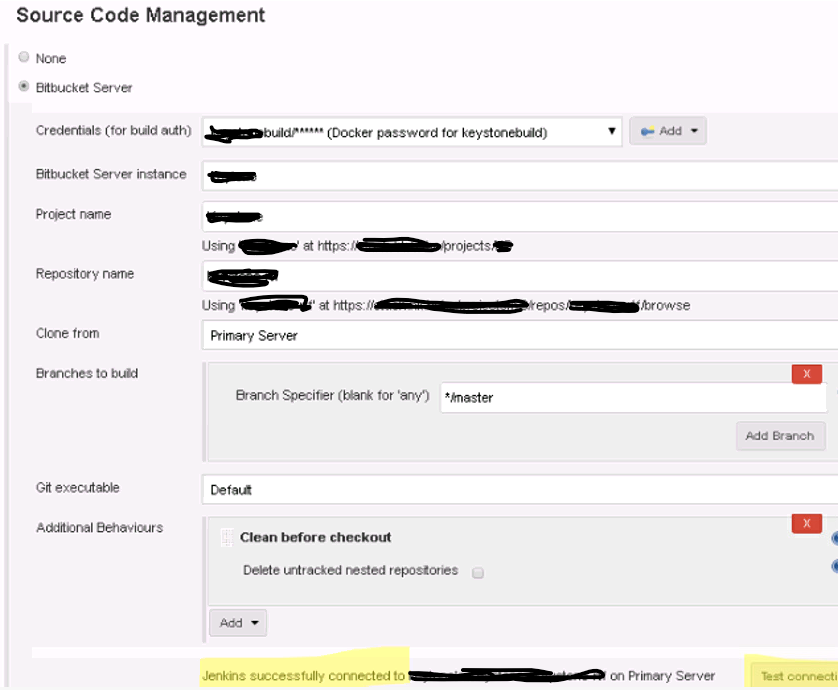Open help icon for Clean before checkout
Viewport: 838px width, 690px height.
coord(834,538)
